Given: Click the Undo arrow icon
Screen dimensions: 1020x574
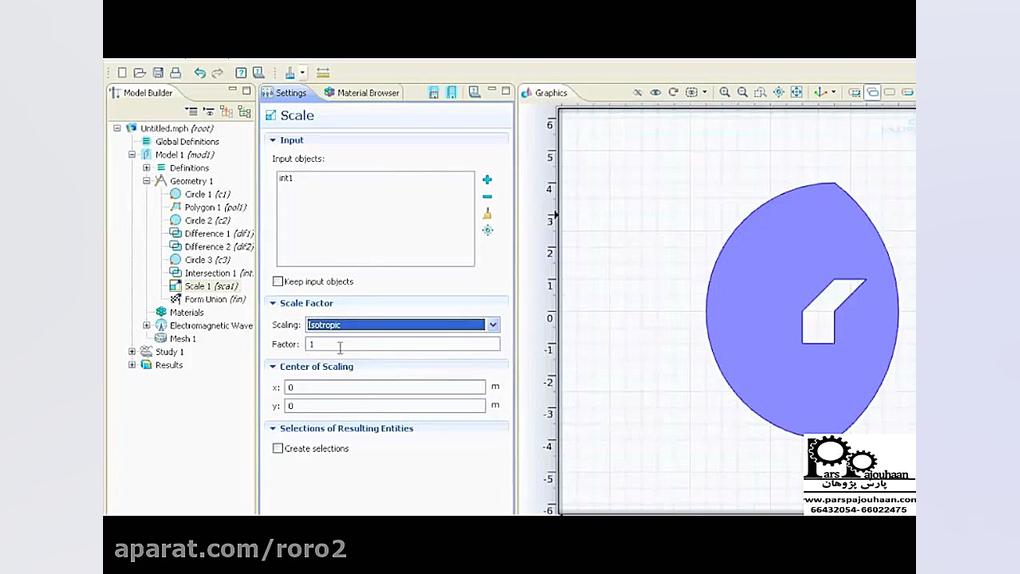Looking at the screenshot, I should [200, 73].
